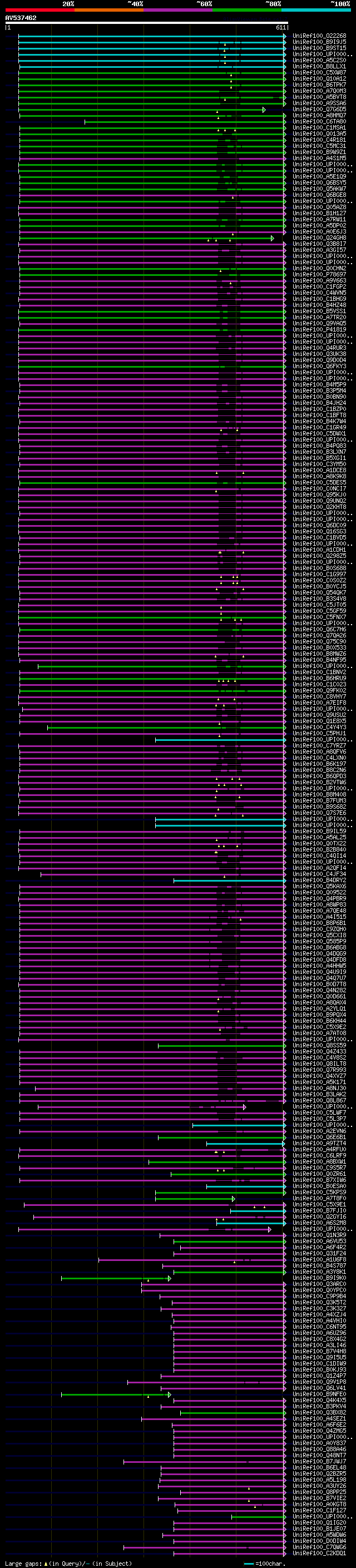Select the UniRef100_Q7G6D5 label
This screenshot has height=1568, width=356.
(x=319, y=110)
